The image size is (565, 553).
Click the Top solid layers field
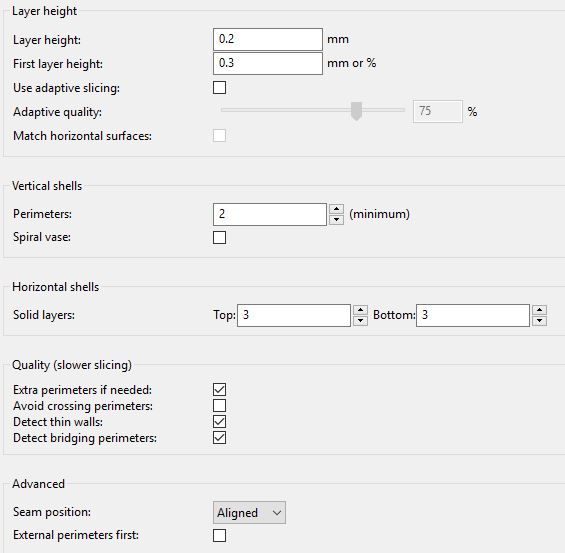[294, 315]
